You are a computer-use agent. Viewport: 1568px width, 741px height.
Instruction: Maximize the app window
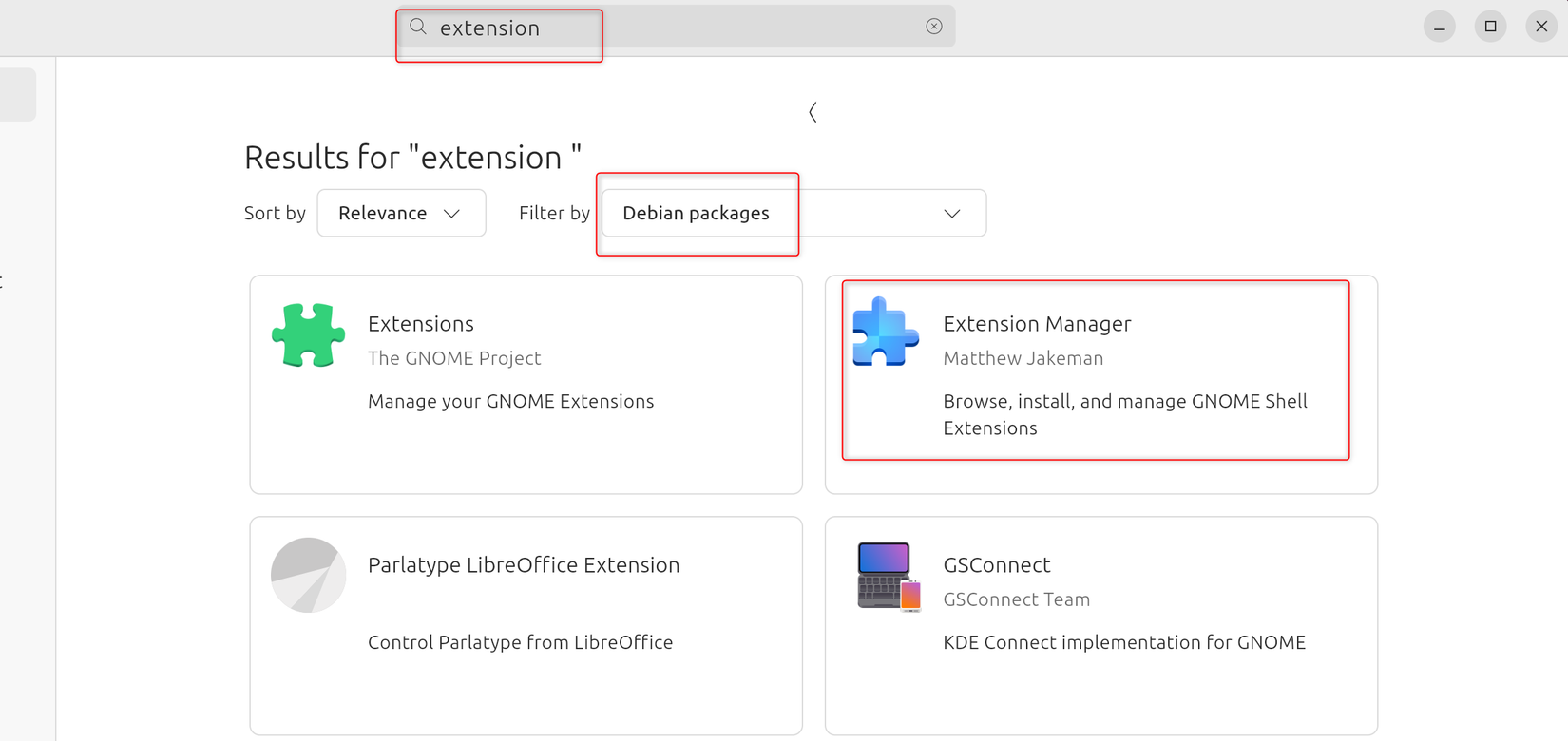1490,27
